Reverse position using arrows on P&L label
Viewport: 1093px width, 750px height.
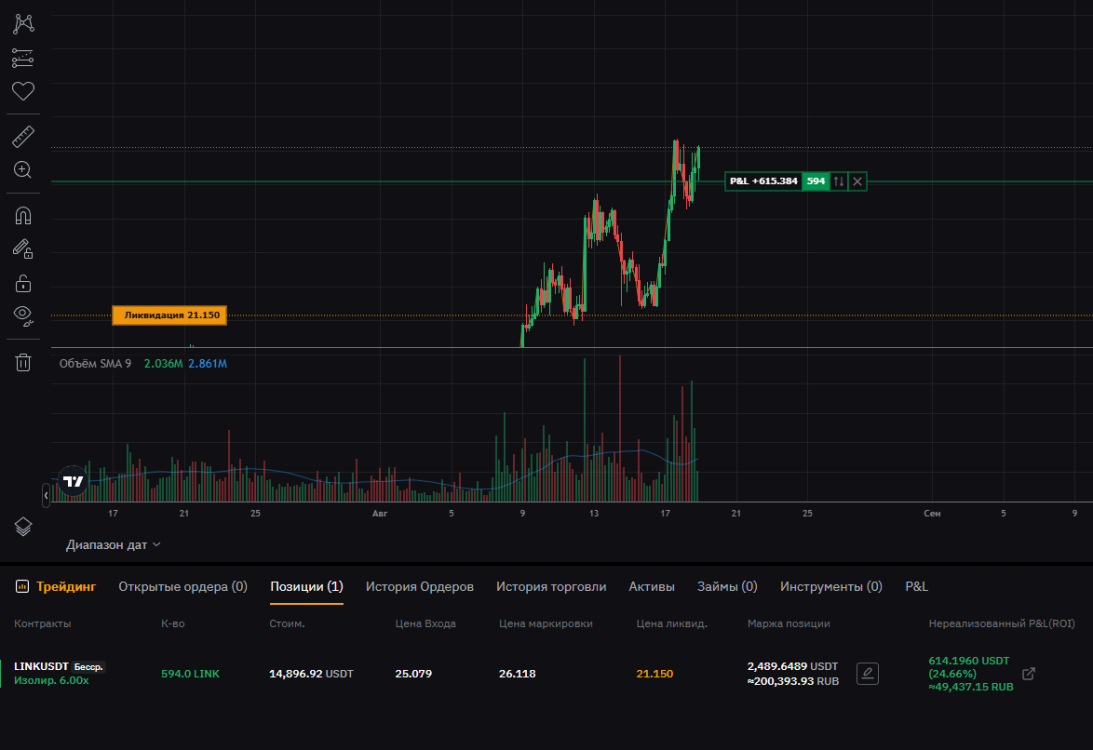pyautogui.click(x=839, y=181)
